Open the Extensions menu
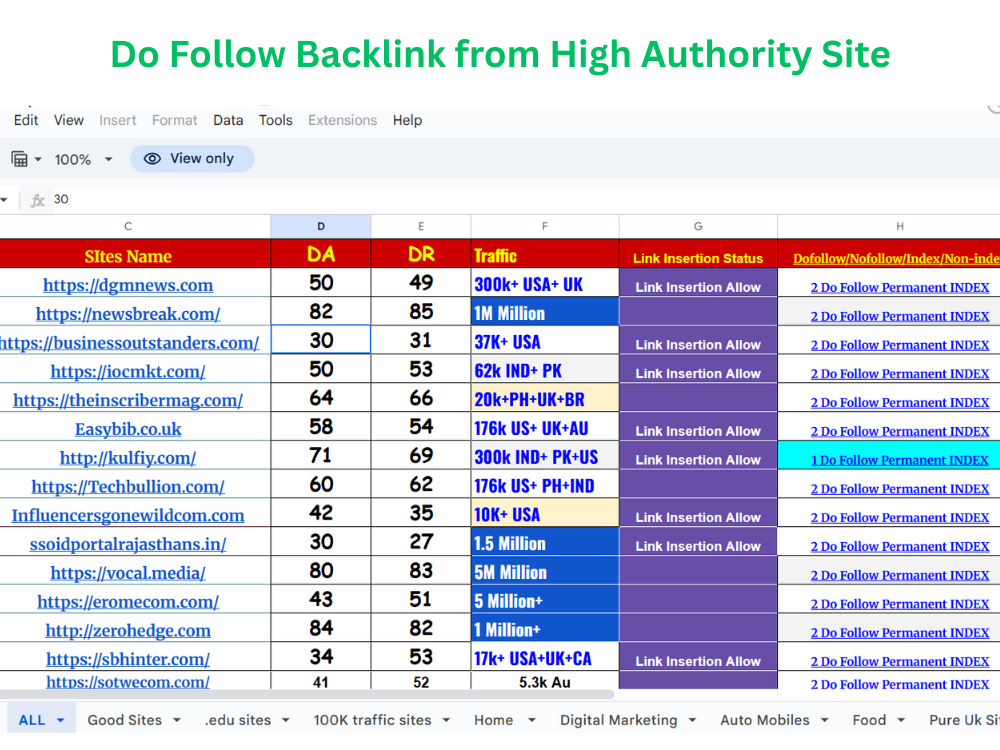The width and height of the screenshot is (1000, 750). point(342,120)
